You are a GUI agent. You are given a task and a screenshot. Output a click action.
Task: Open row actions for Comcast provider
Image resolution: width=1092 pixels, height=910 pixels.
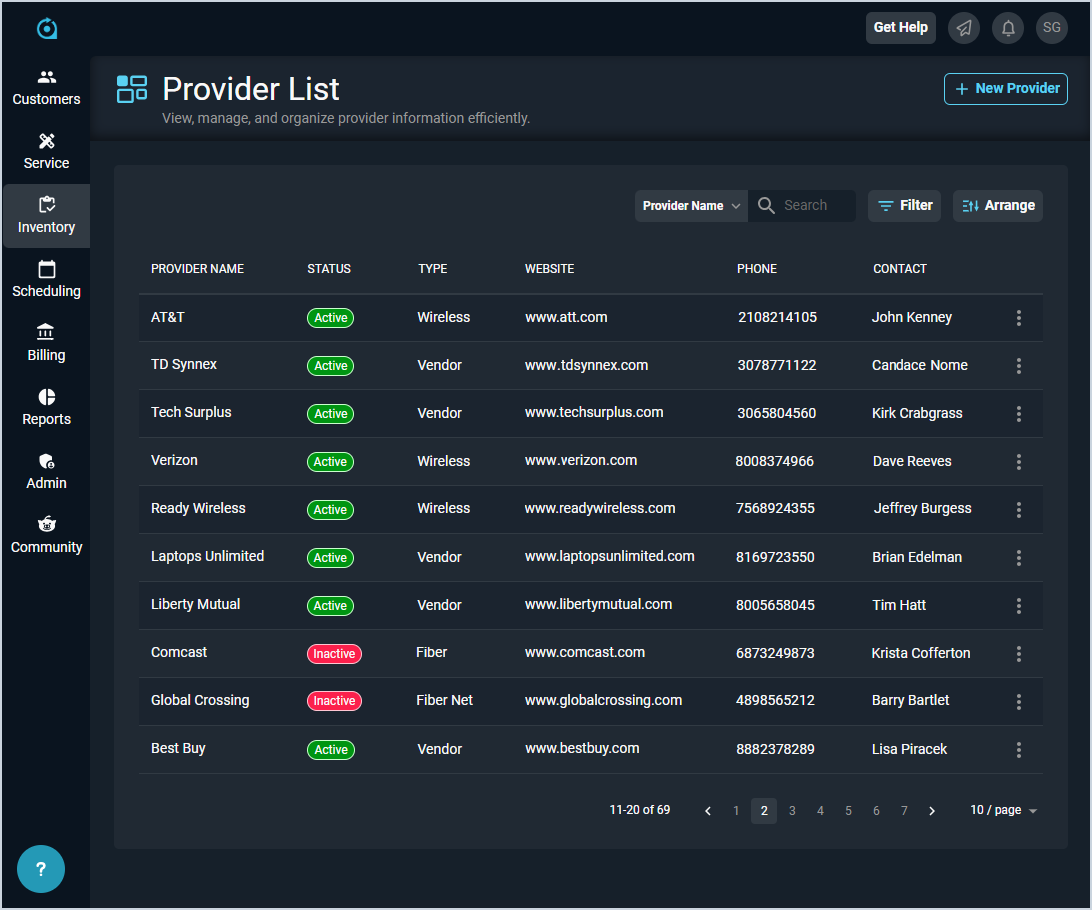1019,654
